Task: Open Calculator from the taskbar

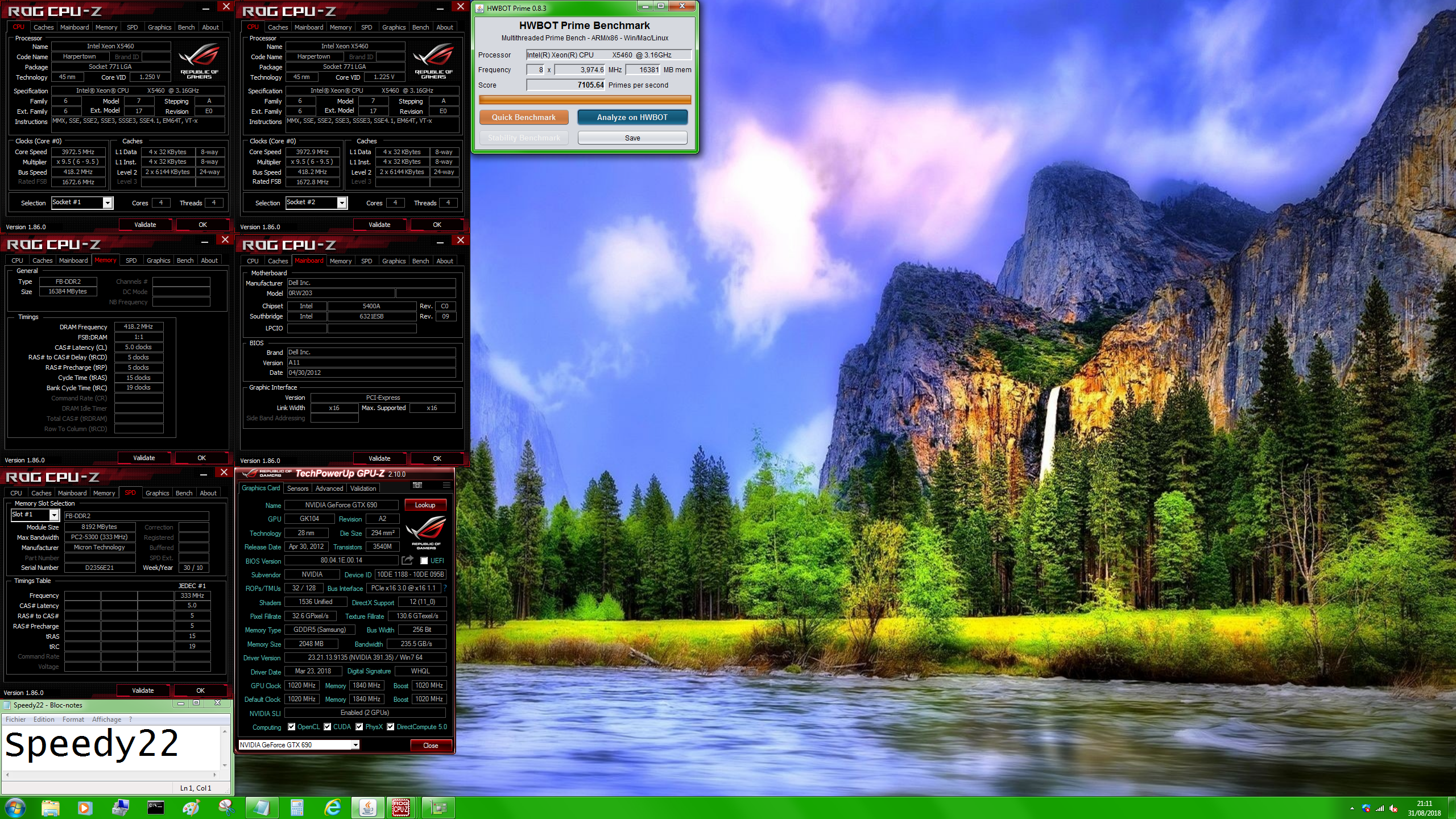Action: pyautogui.click(x=297, y=808)
